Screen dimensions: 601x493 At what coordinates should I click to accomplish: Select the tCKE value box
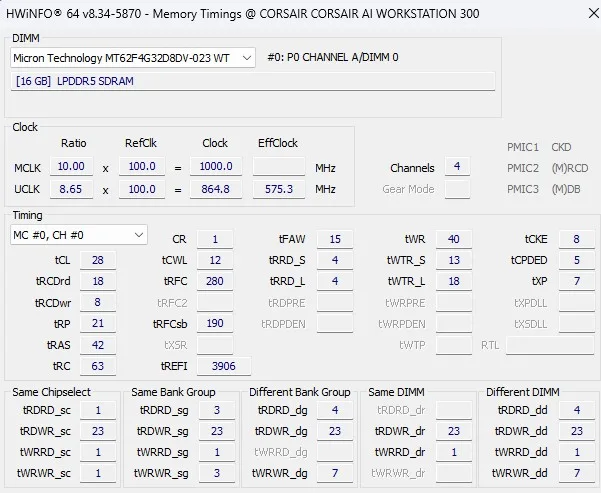[x=576, y=240]
